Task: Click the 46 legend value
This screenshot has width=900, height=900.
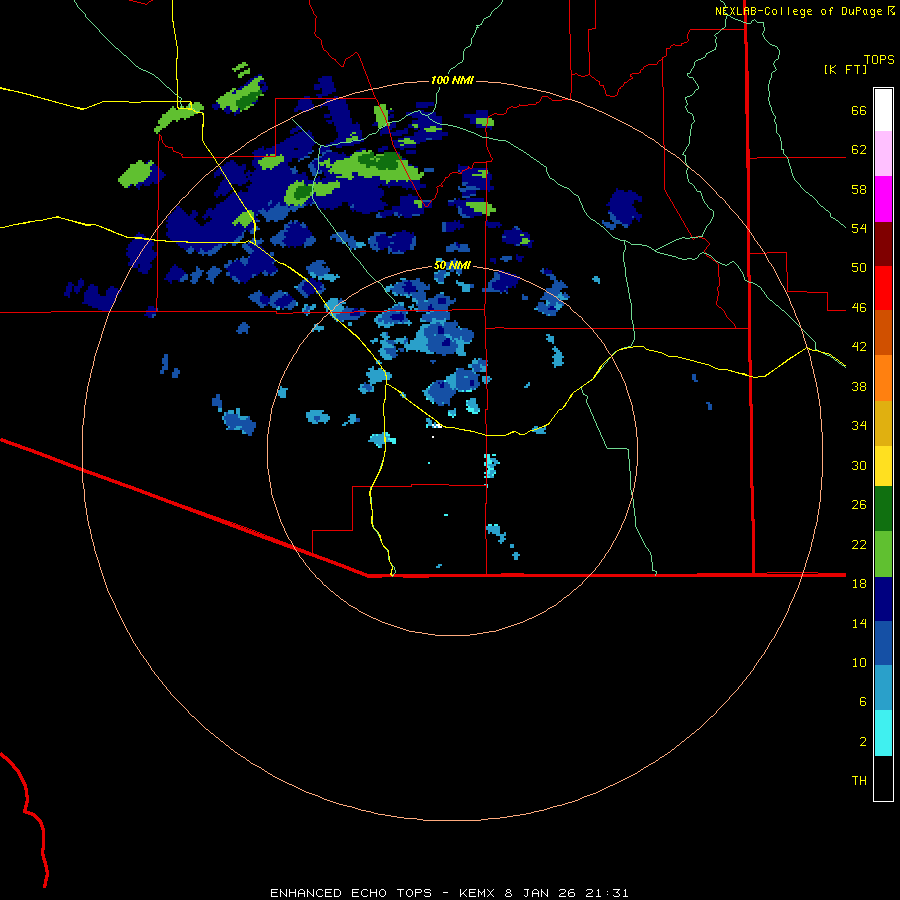Action: [x=859, y=308]
